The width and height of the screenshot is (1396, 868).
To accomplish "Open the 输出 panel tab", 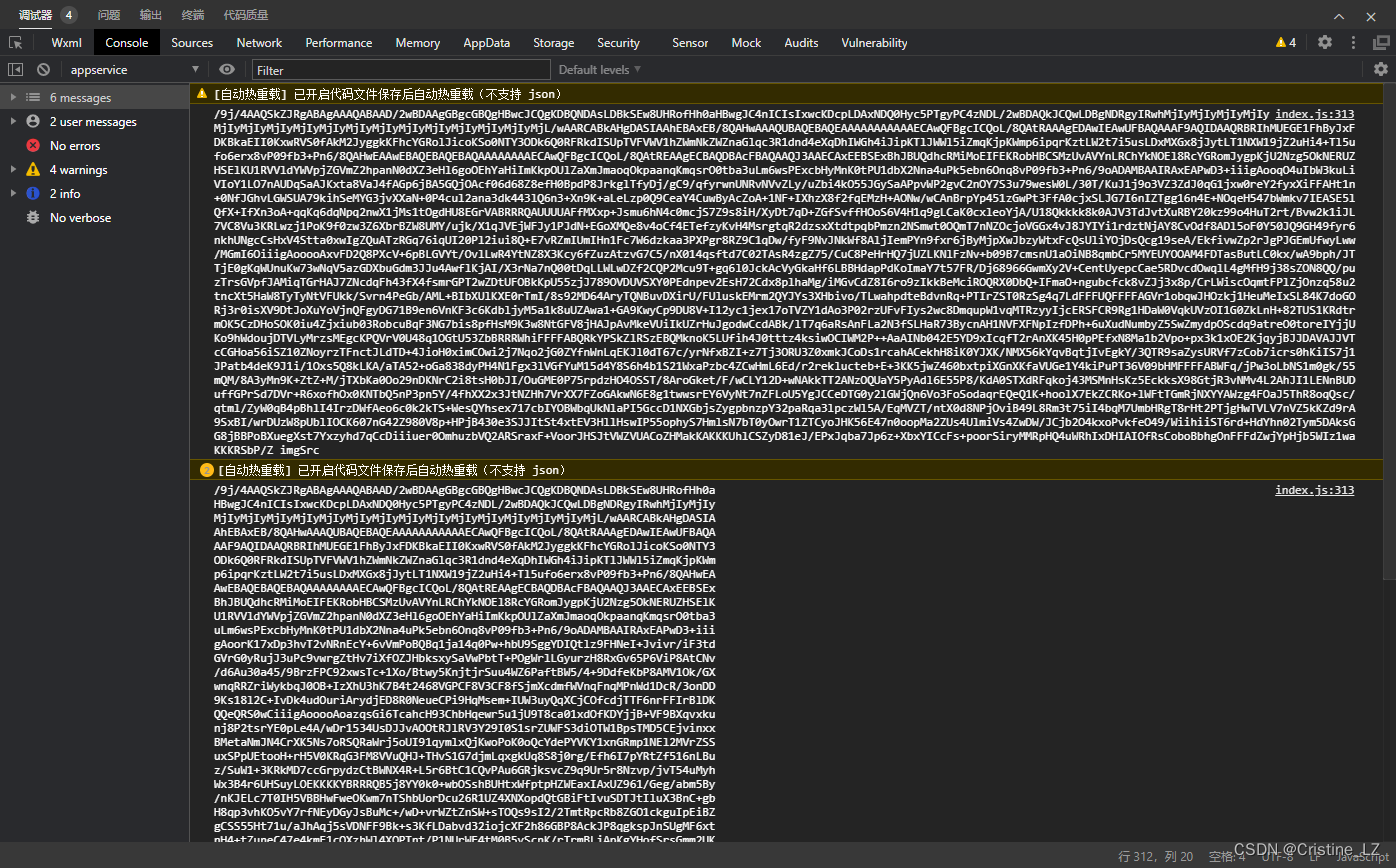I will [151, 15].
